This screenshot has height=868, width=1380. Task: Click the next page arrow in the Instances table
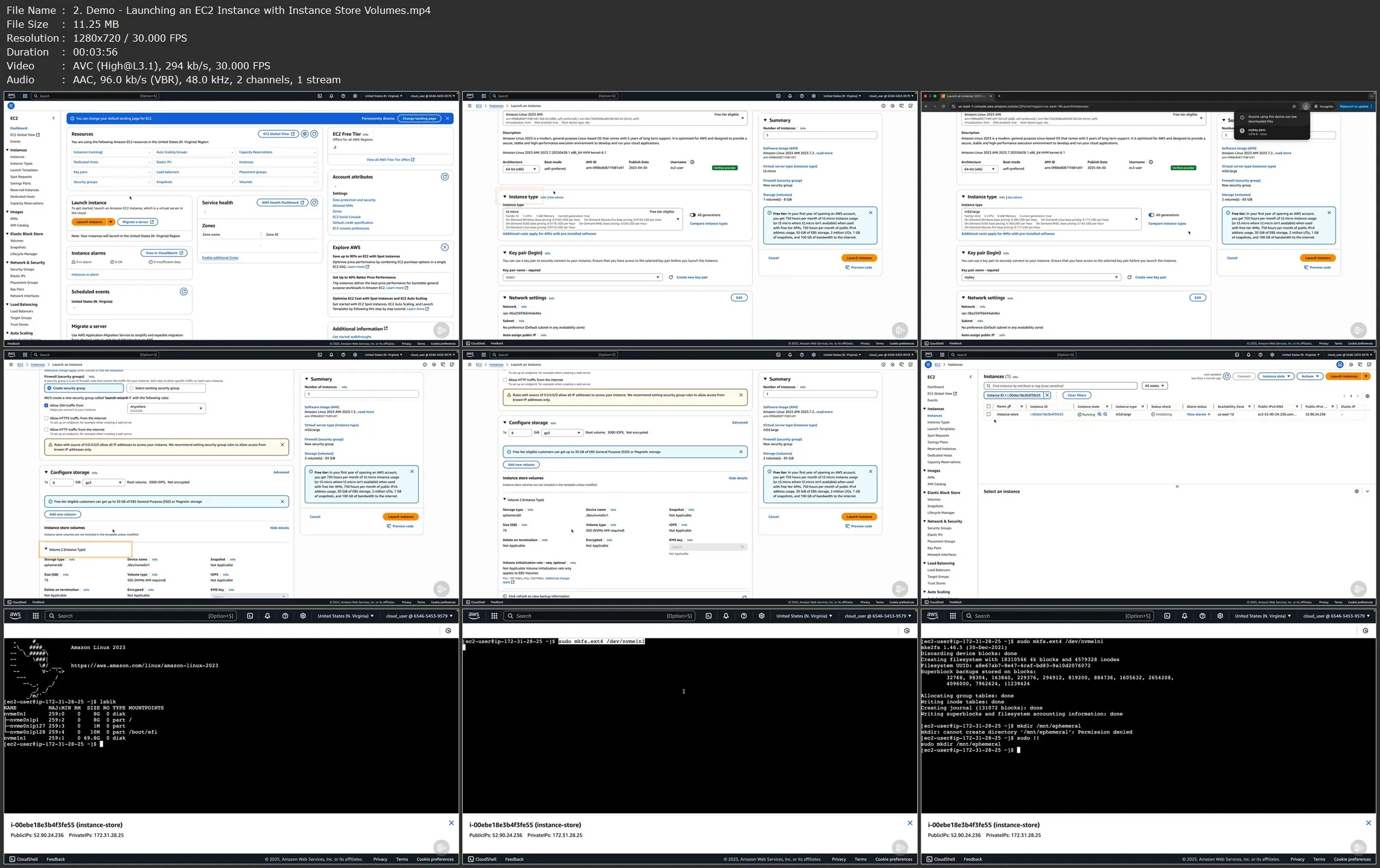click(1358, 396)
